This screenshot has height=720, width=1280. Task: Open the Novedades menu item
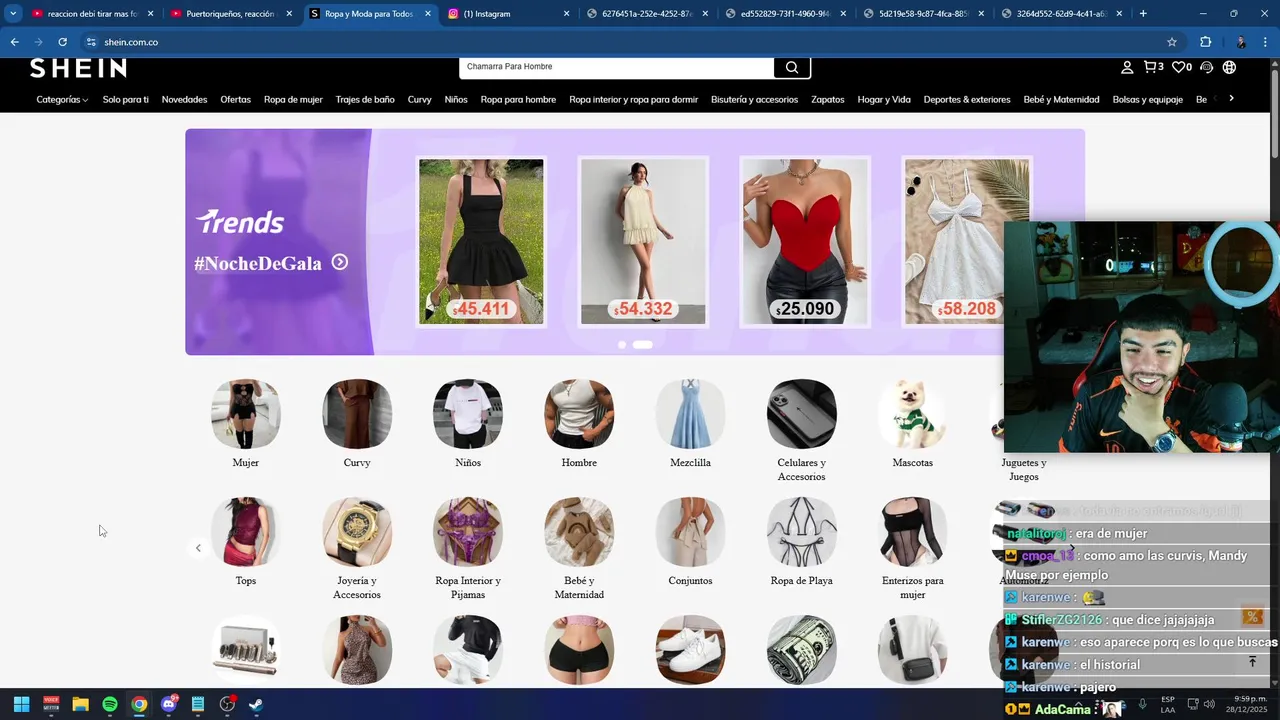(185, 99)
